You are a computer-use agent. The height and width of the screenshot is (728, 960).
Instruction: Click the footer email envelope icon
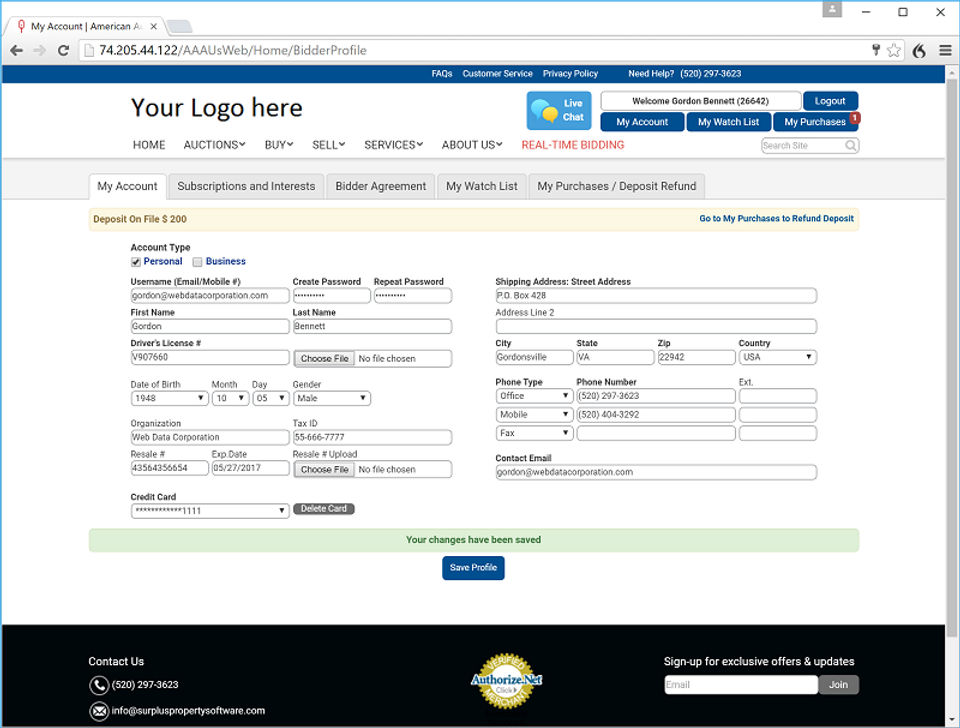99,711
